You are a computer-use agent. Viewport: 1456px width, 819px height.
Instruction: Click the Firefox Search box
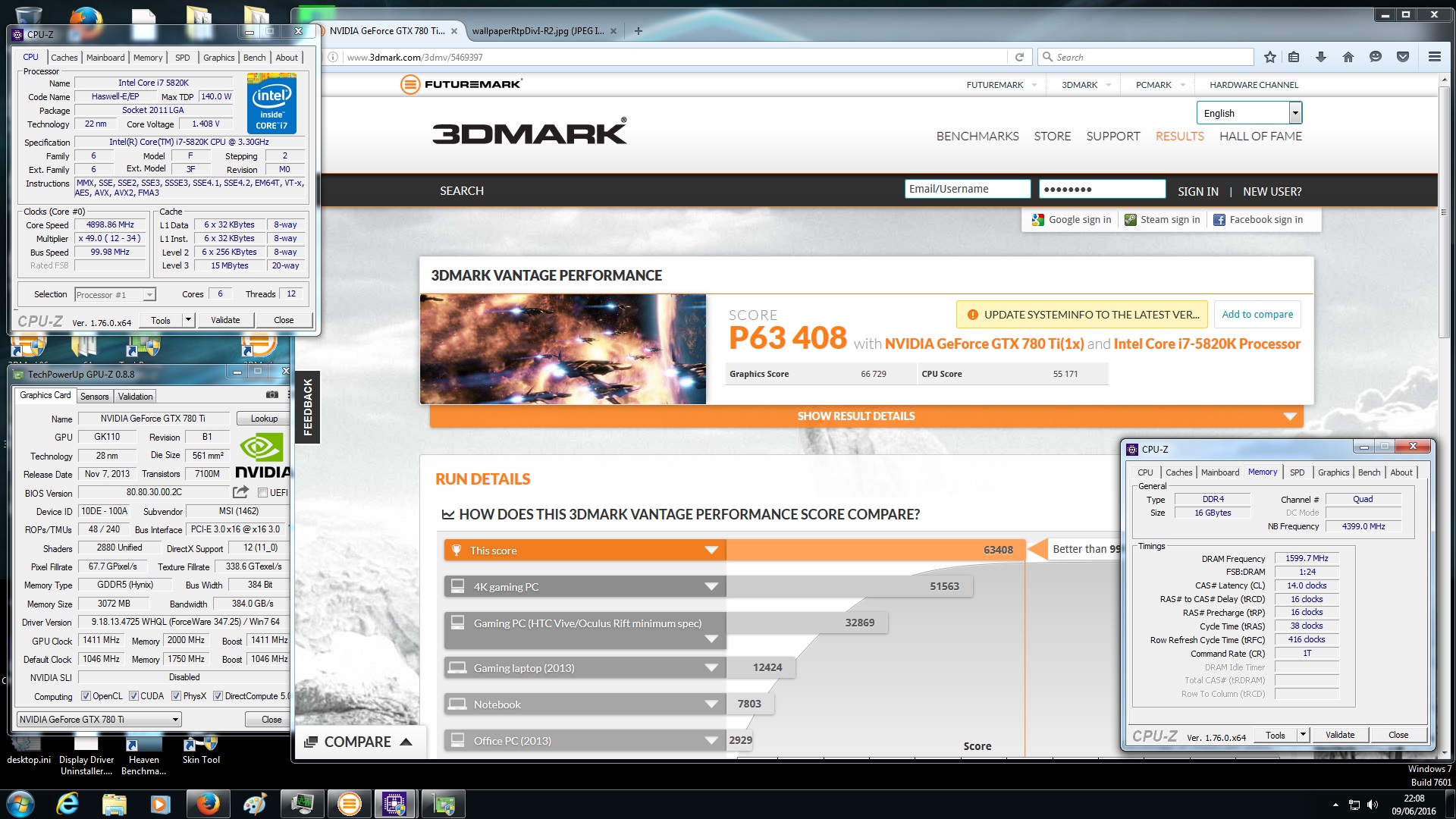(1145, 57)
